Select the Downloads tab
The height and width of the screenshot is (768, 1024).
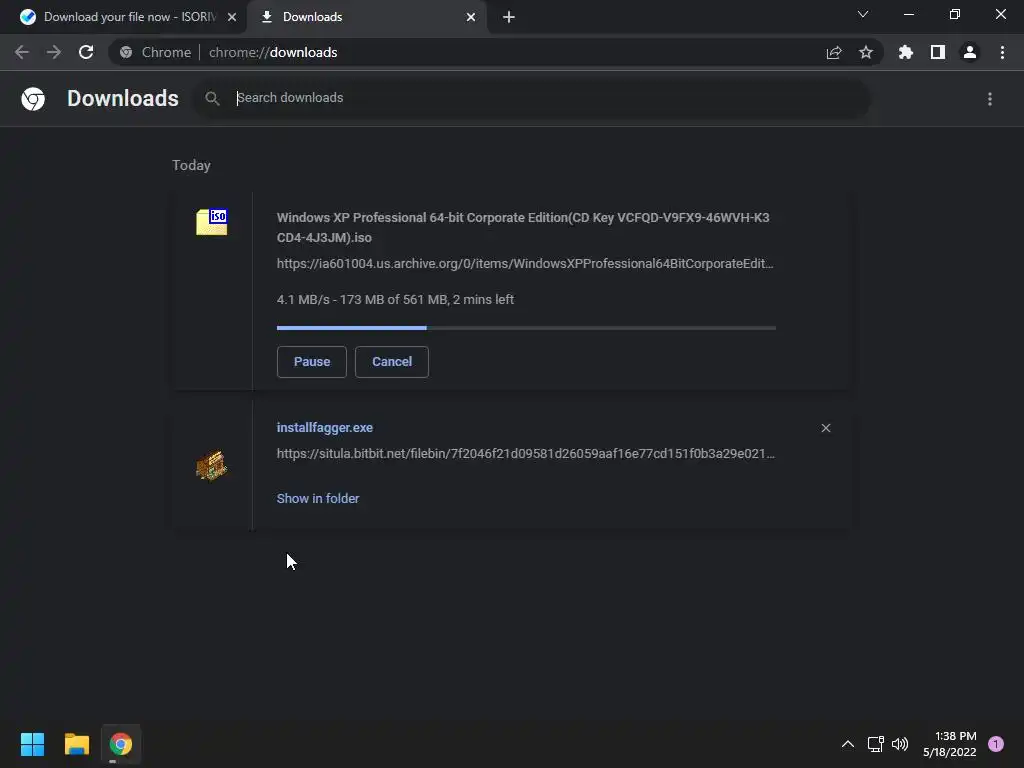click(366, 17)
